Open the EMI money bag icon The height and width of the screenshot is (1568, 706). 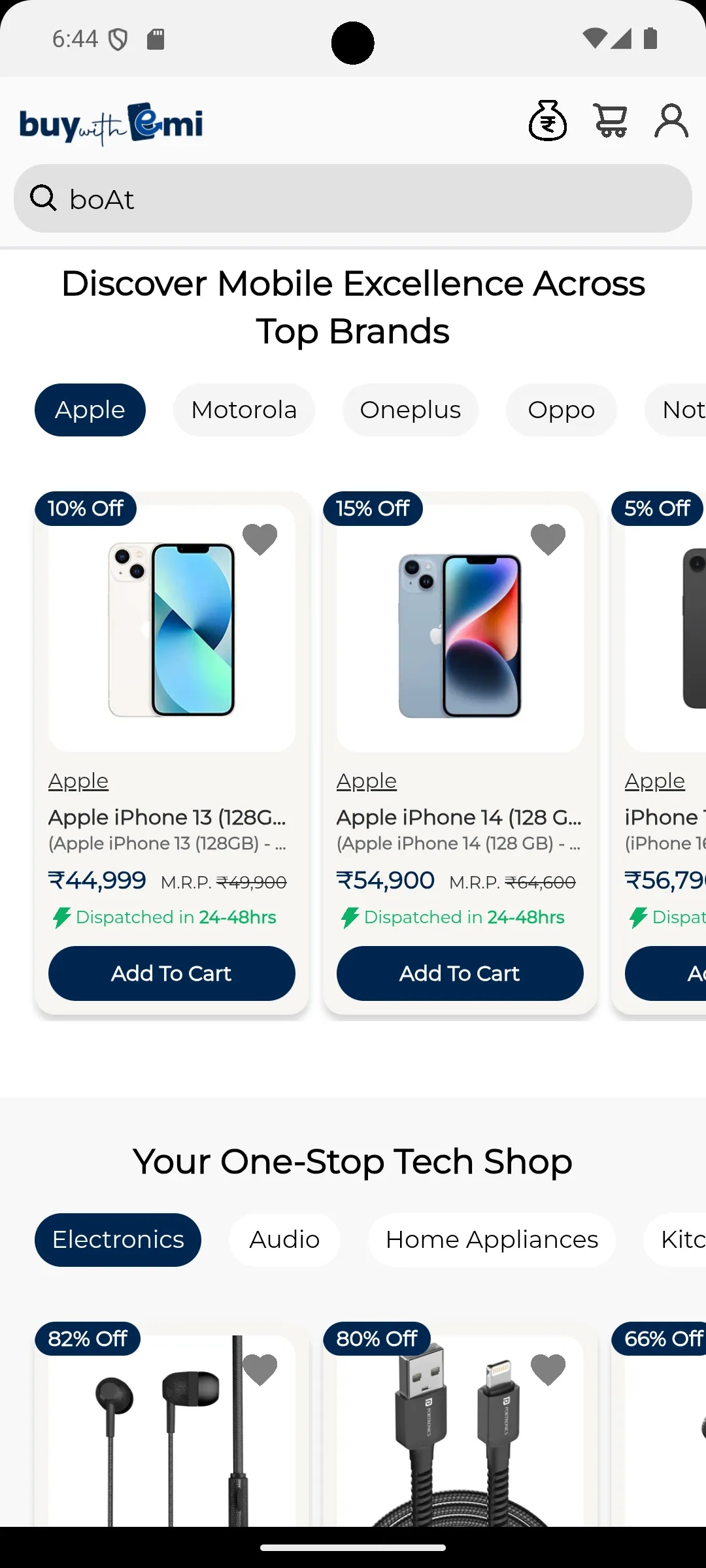[548, 121]
